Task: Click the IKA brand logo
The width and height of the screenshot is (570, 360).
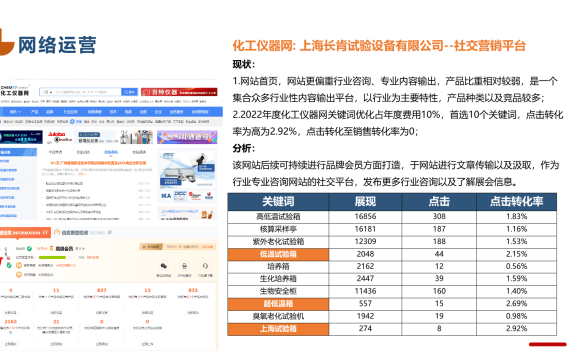Action: click(166, 196)
